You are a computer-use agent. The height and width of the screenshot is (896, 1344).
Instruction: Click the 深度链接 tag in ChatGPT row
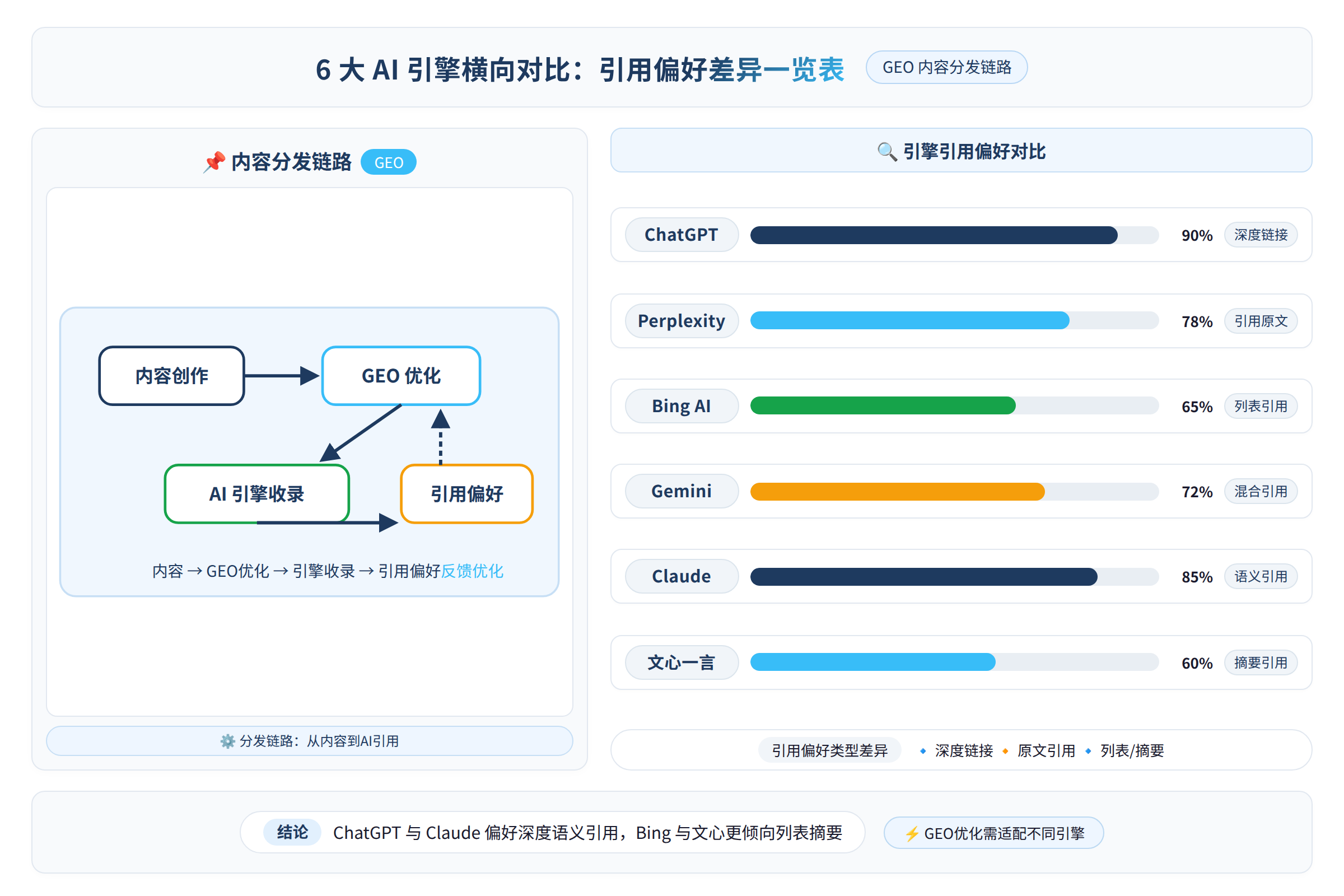click(1261, 235)
